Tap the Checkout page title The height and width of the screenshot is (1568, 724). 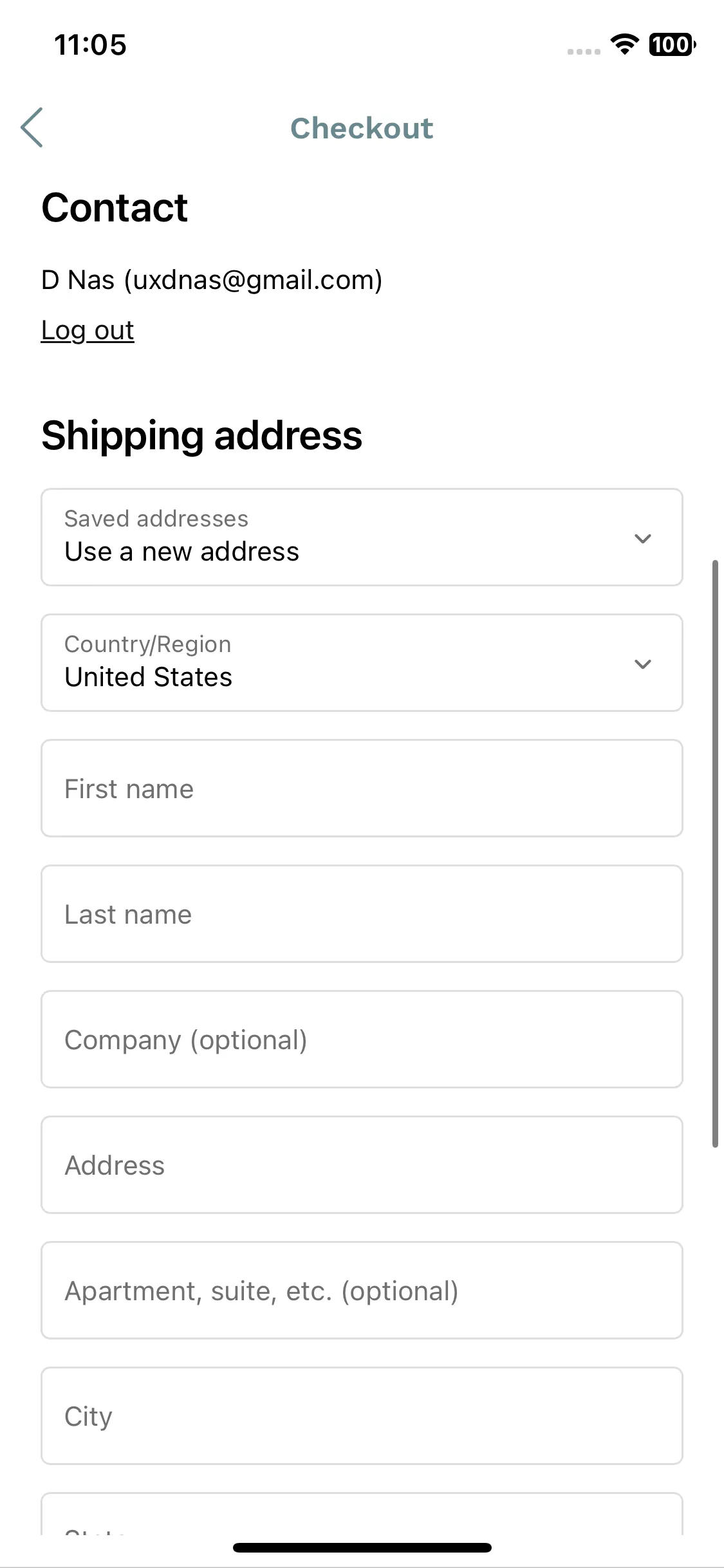click(x=362, y=128)
